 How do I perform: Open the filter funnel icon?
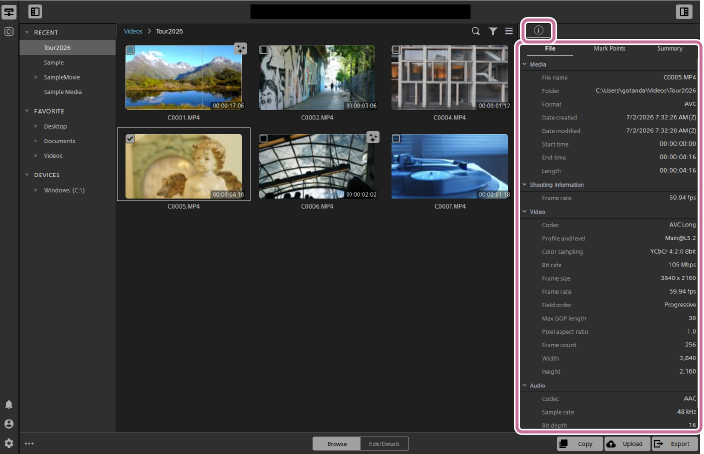[493, 31]
